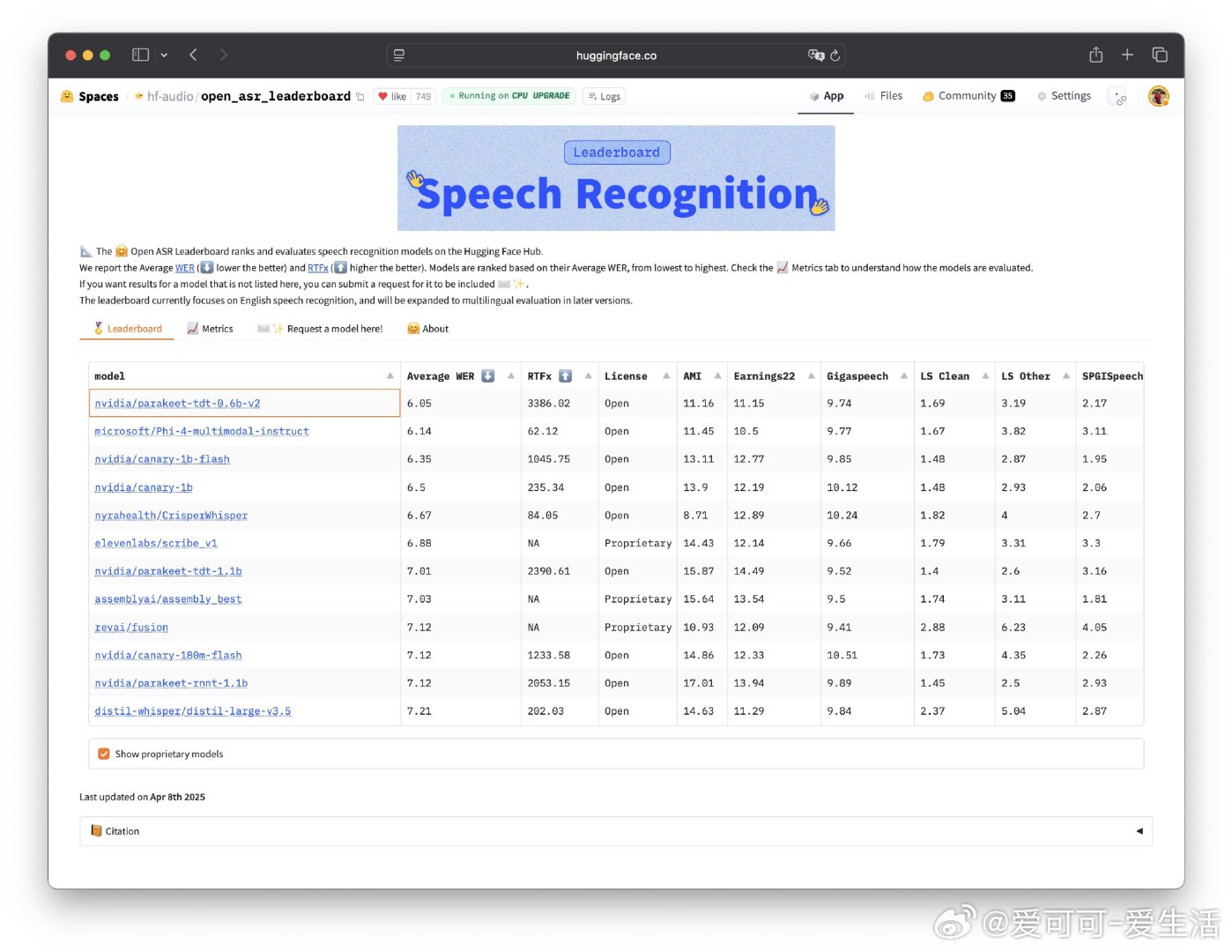
Task: Open the nvidia/canary-1b model link
Action: point(144,488)
